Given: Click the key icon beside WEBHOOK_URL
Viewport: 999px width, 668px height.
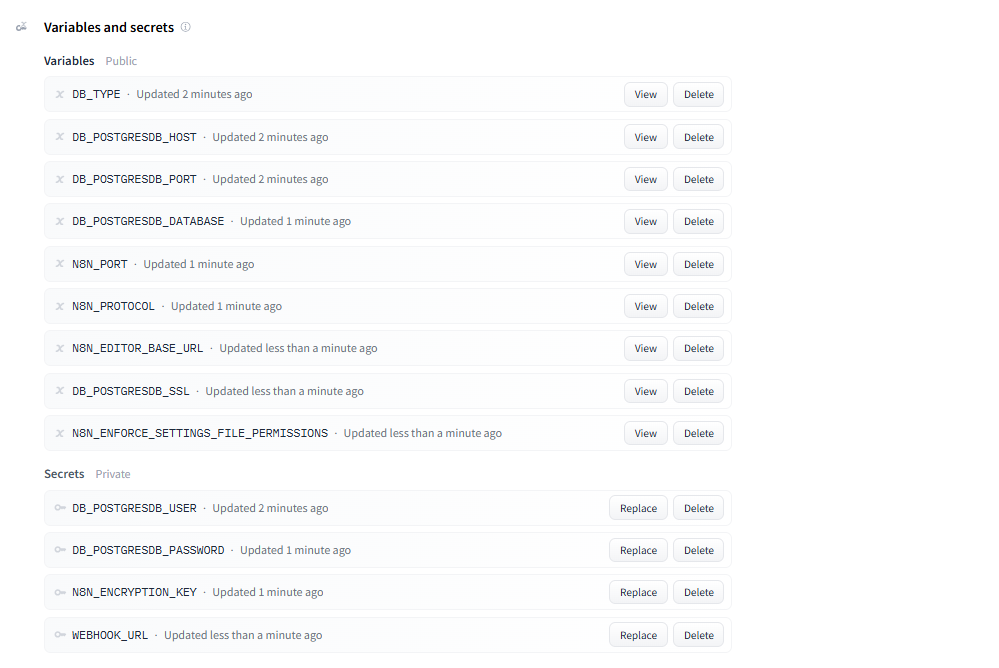Looking at the screenshot, I should click(x=60, y=635).
